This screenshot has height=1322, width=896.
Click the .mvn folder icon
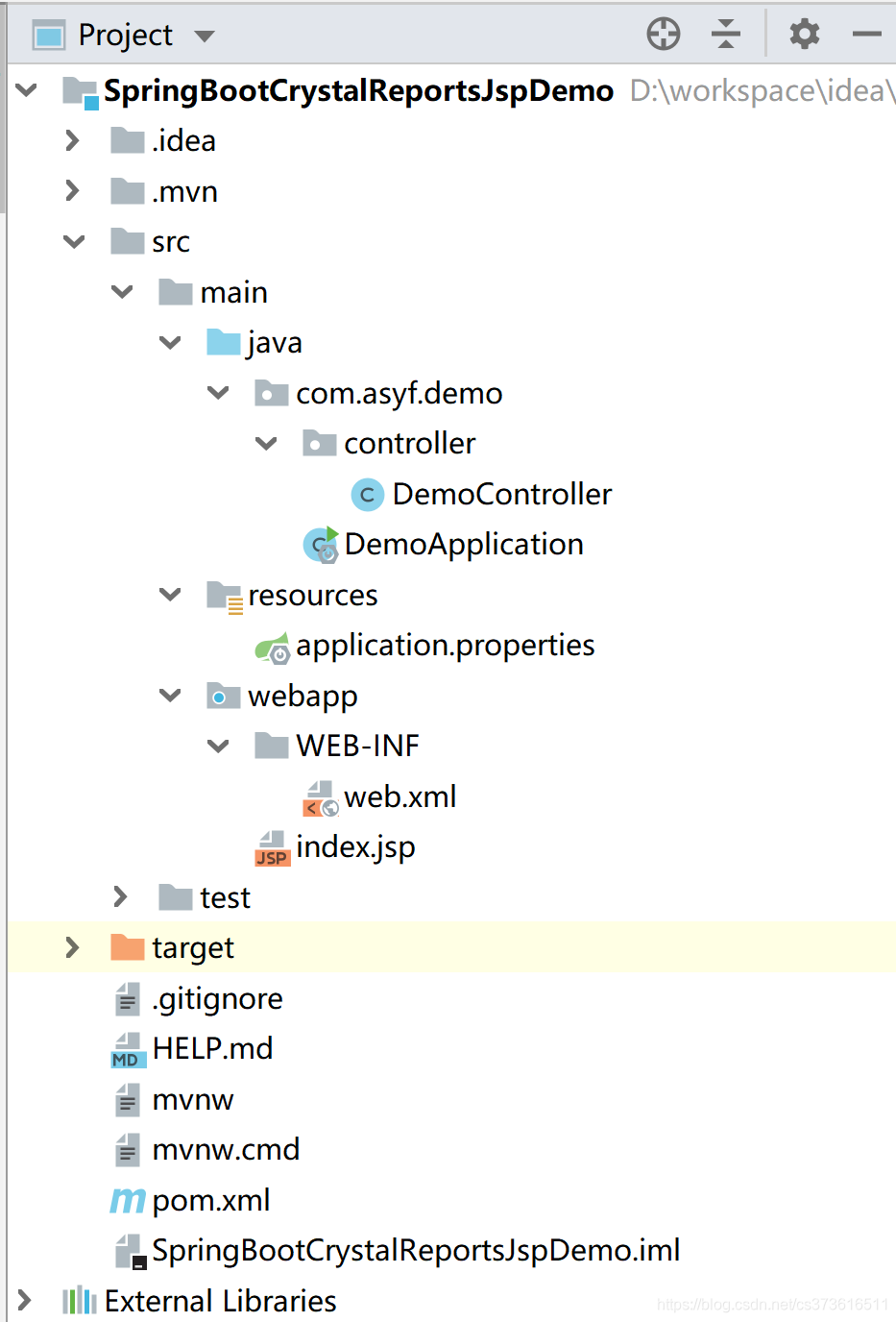(128, 191)
